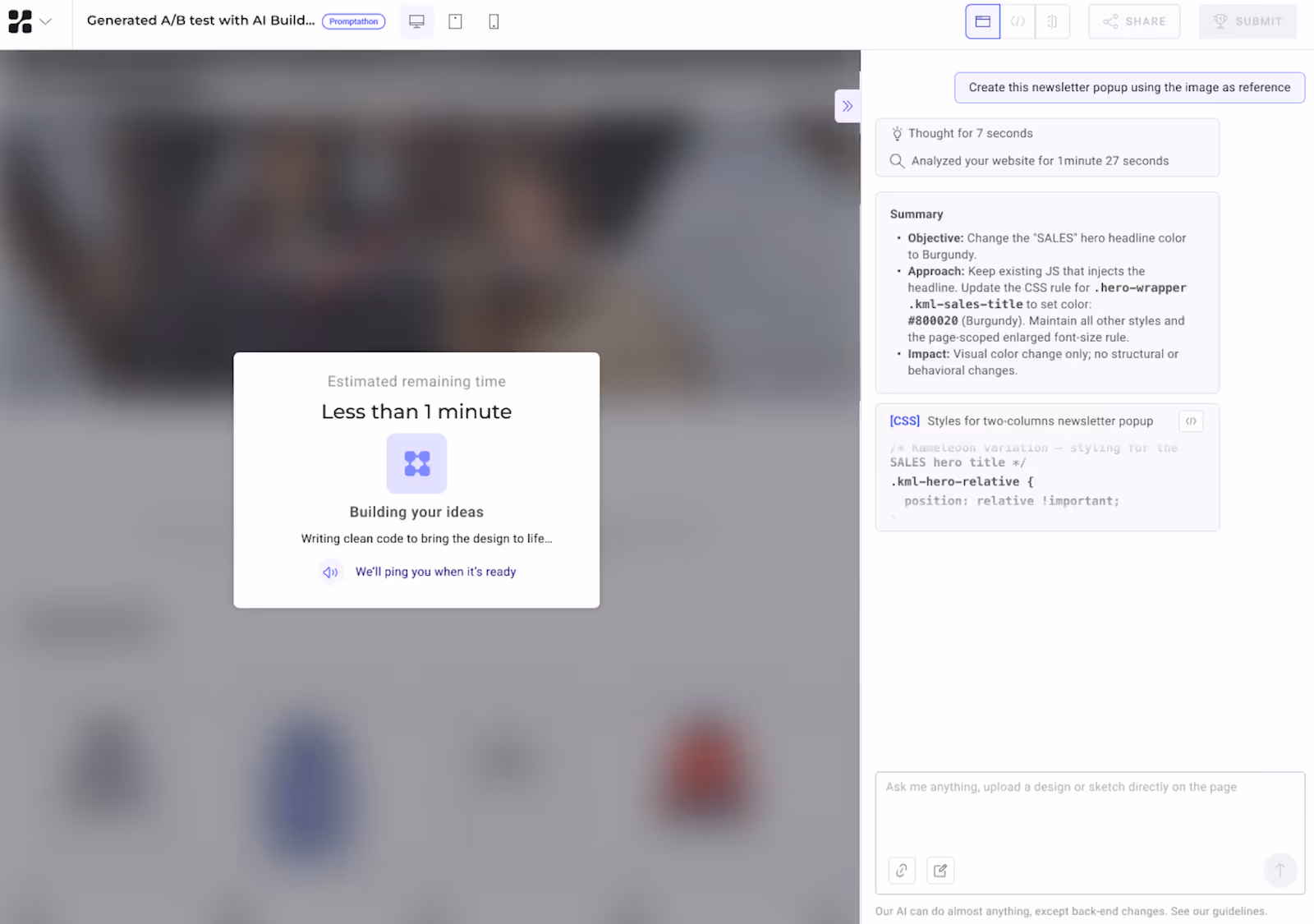Viewport: 1314px width, 924px height.
Task: Click the Building your ideas puzzle icon
Action: point(416,463)
